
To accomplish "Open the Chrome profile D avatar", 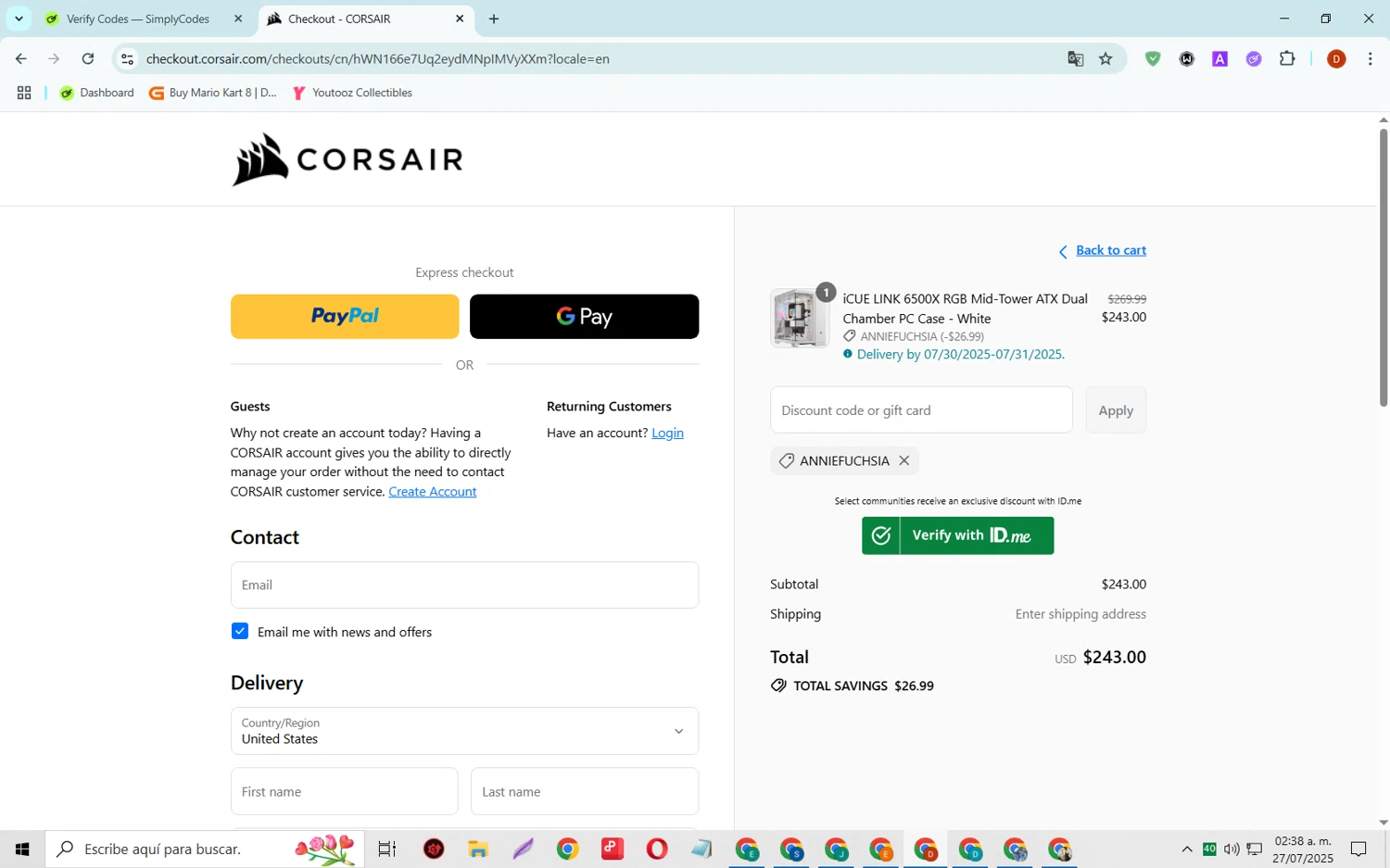I will pos(1336,58).
